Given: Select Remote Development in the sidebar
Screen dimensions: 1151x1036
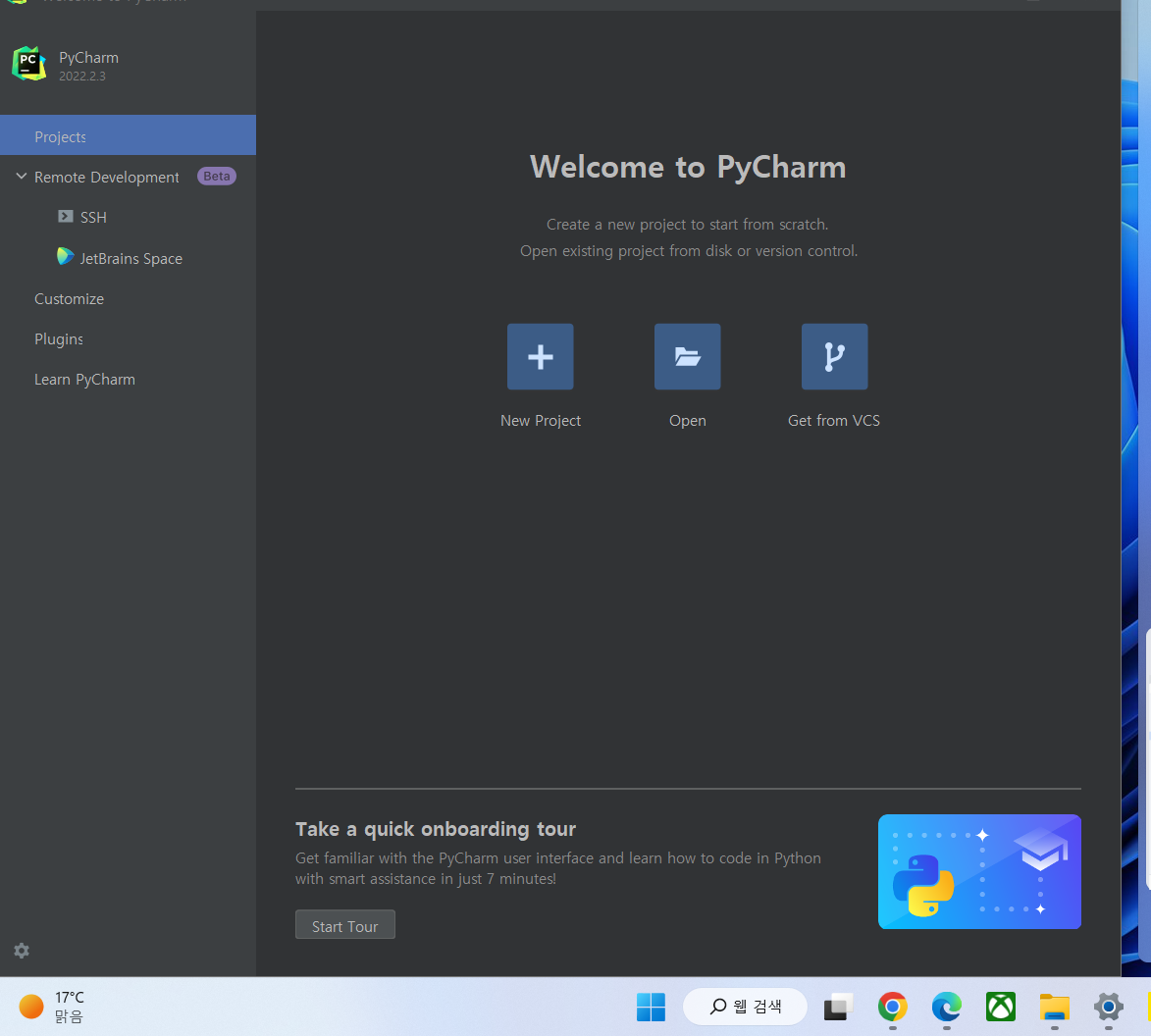Looking at the screenshot, I should coord(106,177).
